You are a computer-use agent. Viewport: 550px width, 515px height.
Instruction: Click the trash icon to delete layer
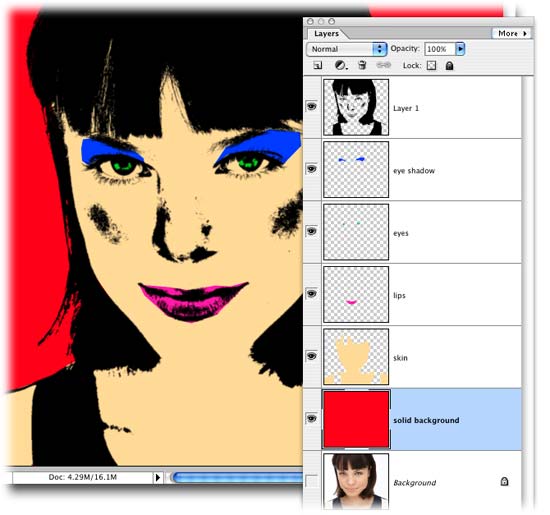tap(362, 65)
